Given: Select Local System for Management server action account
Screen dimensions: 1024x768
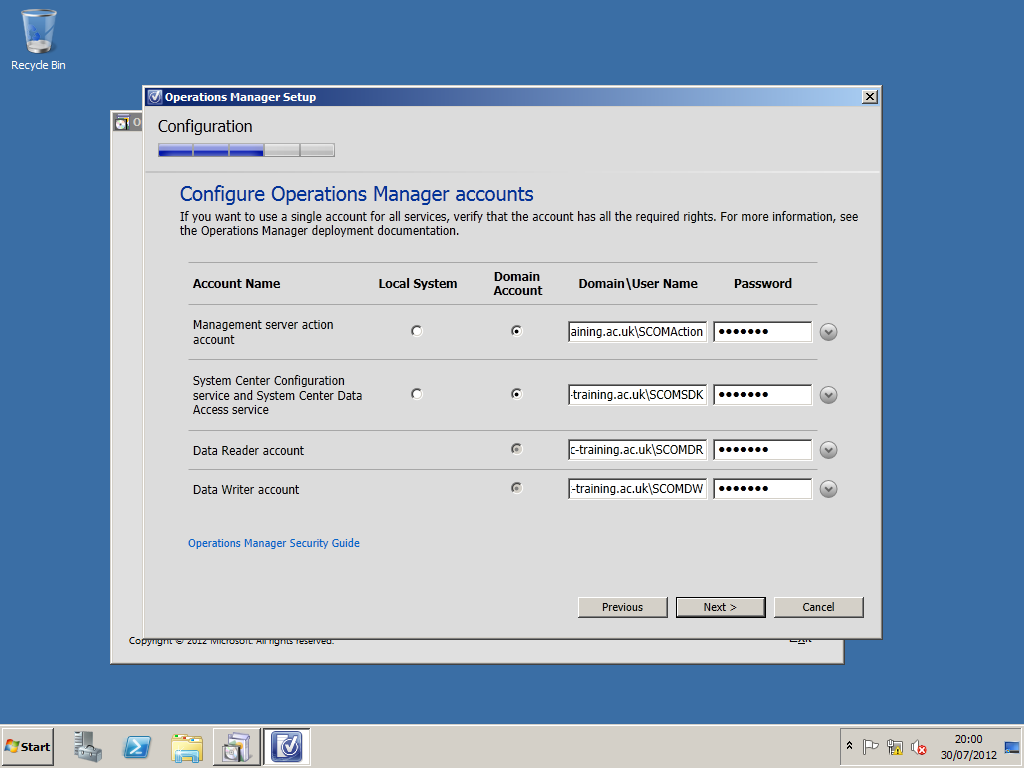Looking at the screenshot, I should tap(417, 331).
